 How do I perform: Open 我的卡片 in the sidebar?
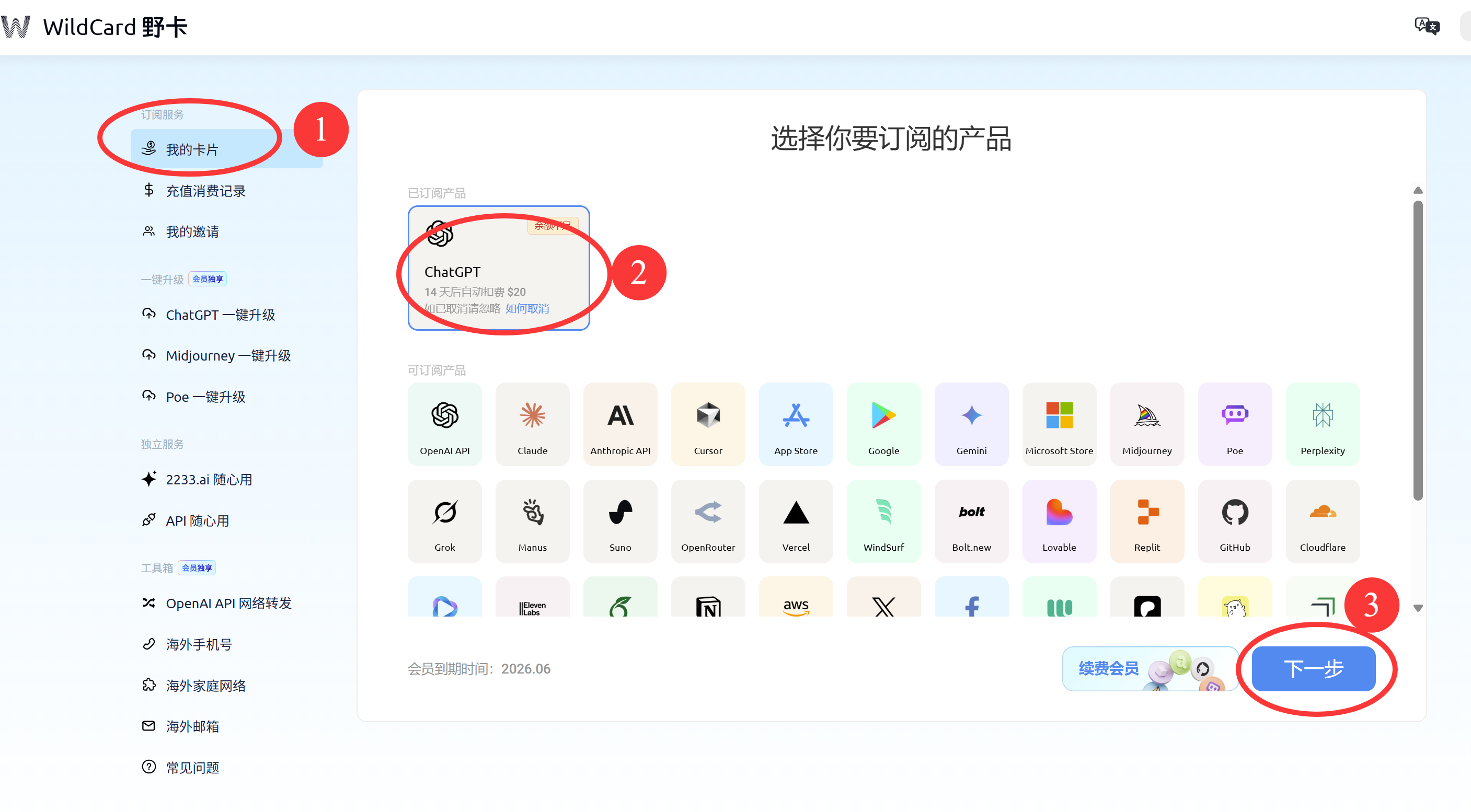pyautogui.click(x=227, y=149)
